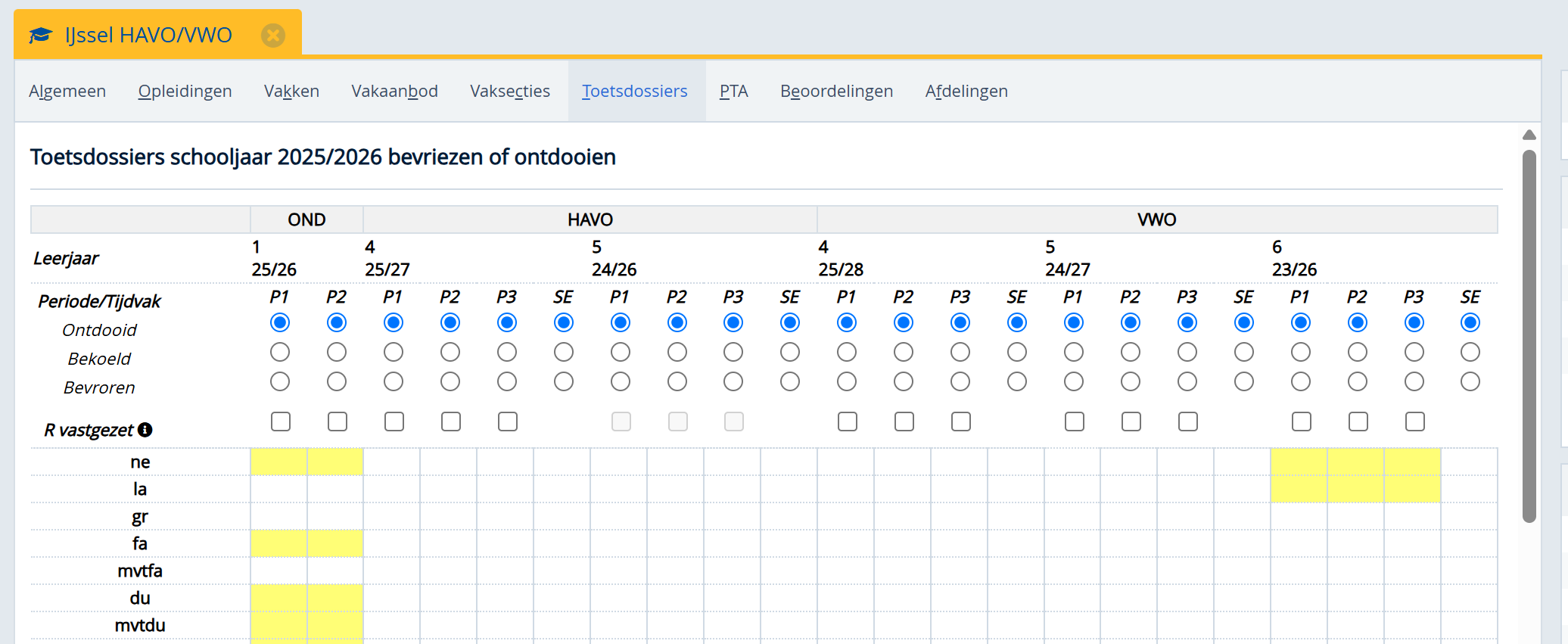Viewport: 1568px width, 644px height.
Task: Set OND year 1 P2 to Bekoeld
Action: 337,352
